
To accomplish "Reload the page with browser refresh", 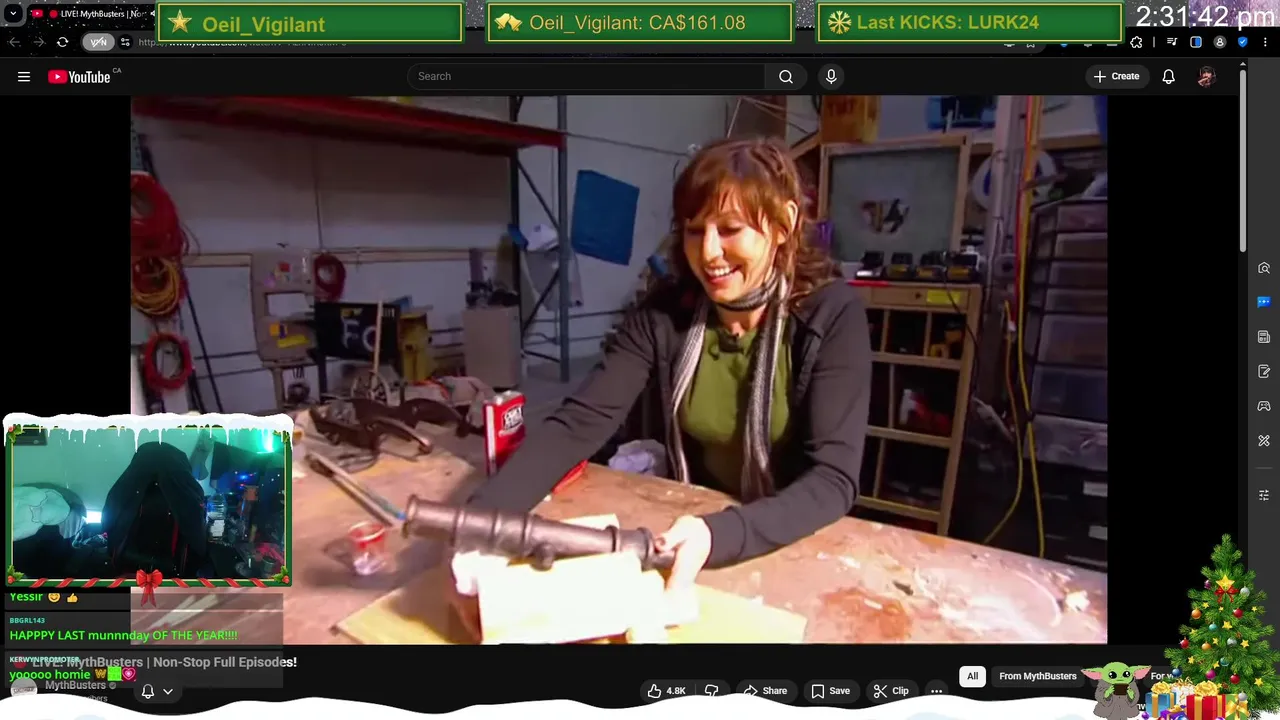I will tap(62, 42).
